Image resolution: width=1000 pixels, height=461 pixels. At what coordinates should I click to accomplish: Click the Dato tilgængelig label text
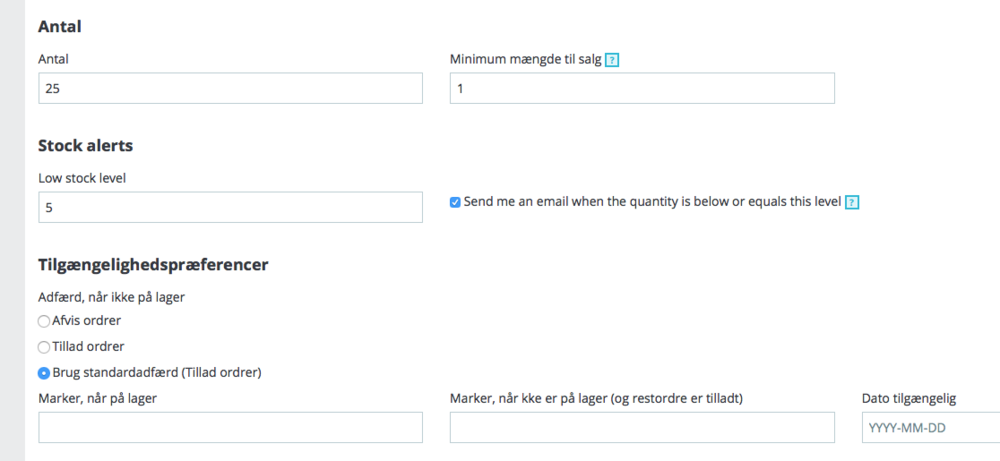click(909, 399)
